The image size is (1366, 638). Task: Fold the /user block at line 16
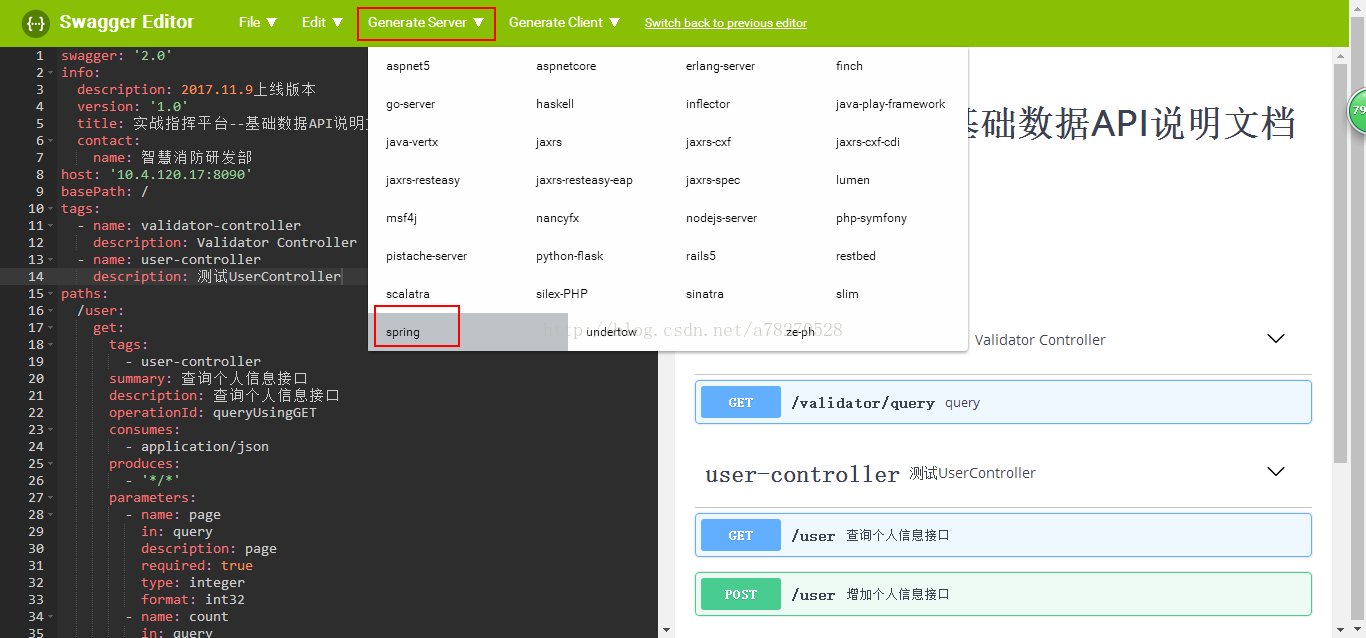pyautogui.click(x=50, y=311)
